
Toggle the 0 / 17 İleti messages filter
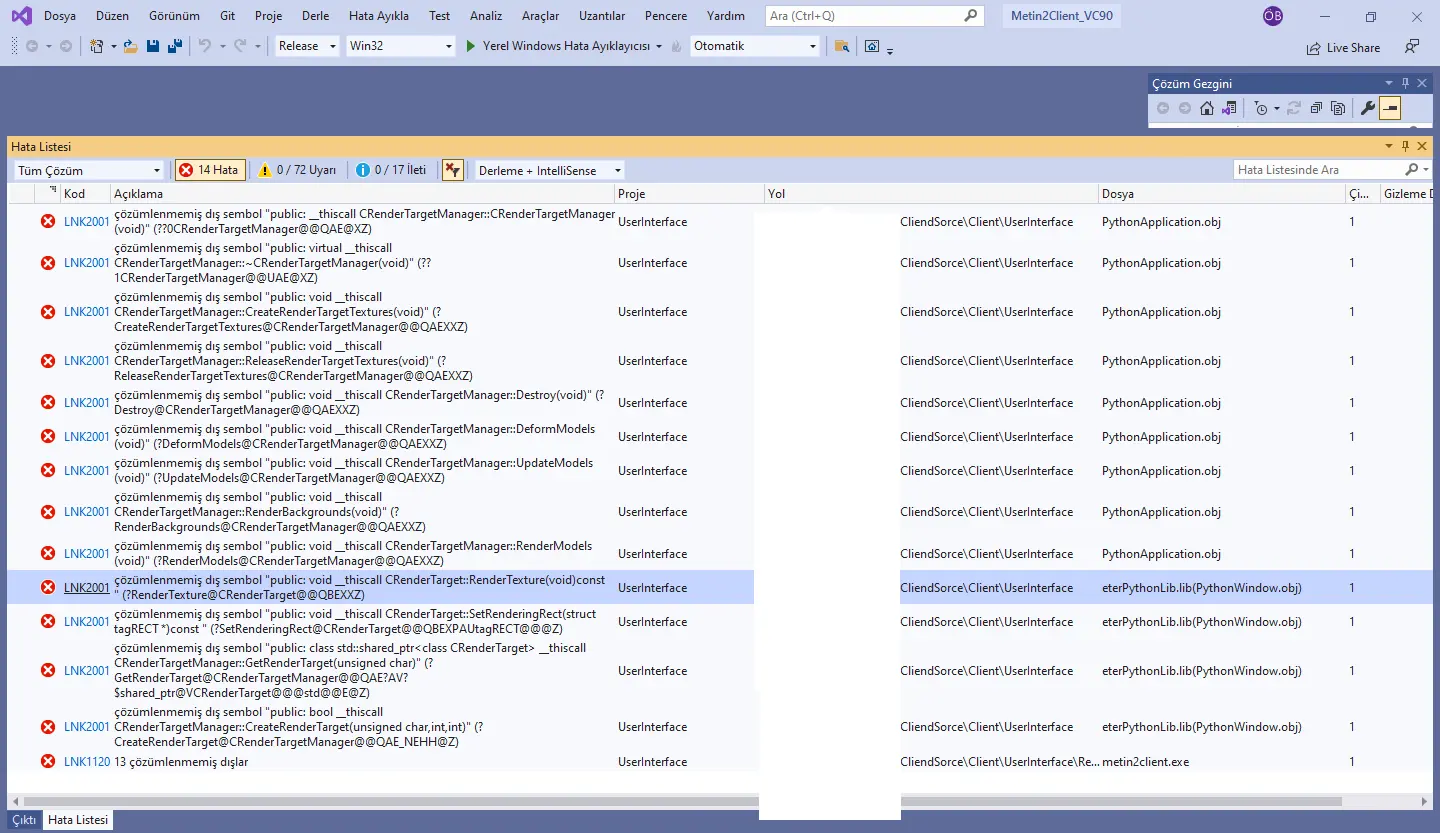tap(391, 170)
